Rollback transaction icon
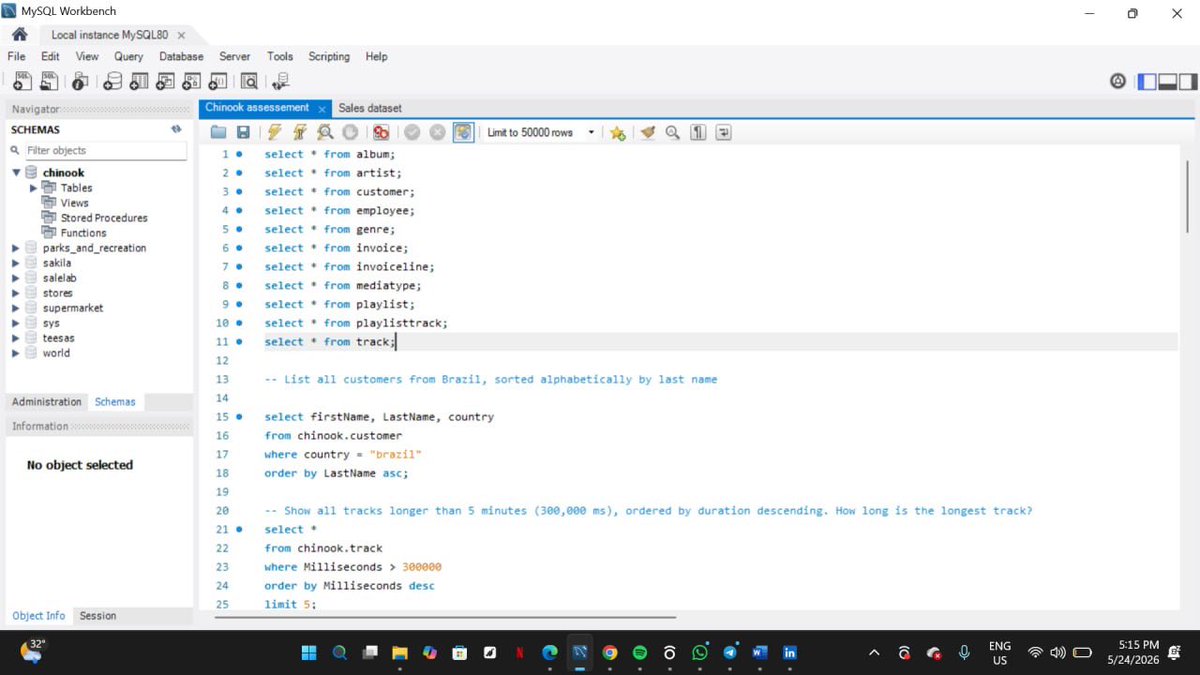The height and width of the screenshot is (675, 1200). pos(437,132)
